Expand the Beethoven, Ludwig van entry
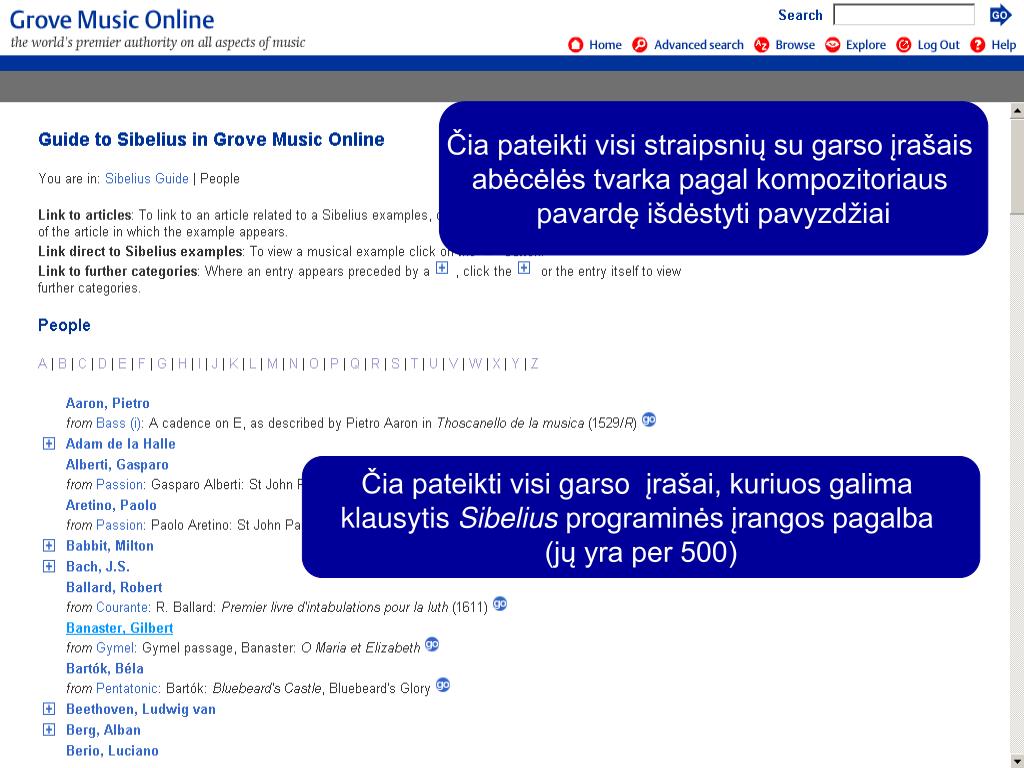Image resolution: width=1024 pixels, height=768 pixels. point(49,709)
